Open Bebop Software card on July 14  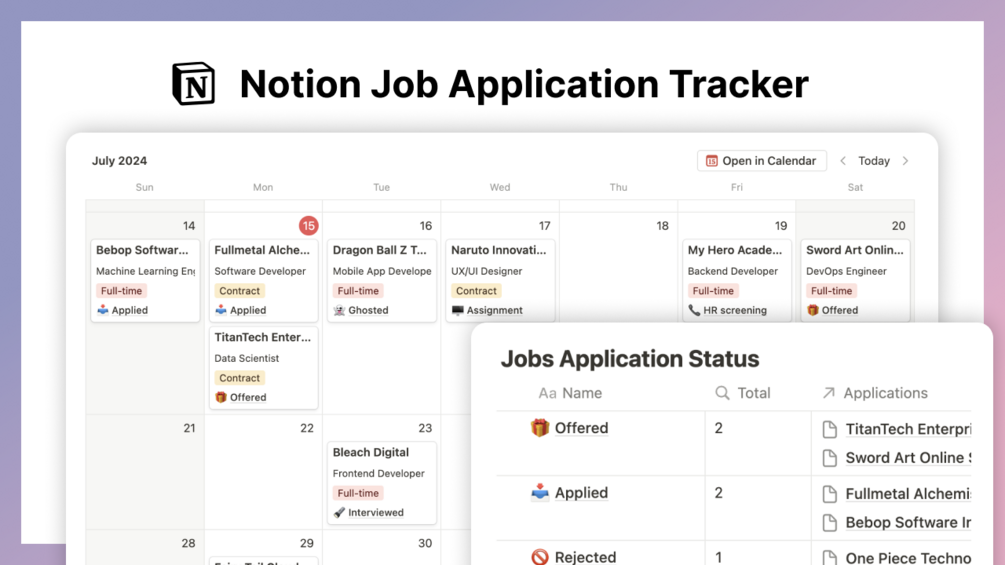[x=145, y=280]
